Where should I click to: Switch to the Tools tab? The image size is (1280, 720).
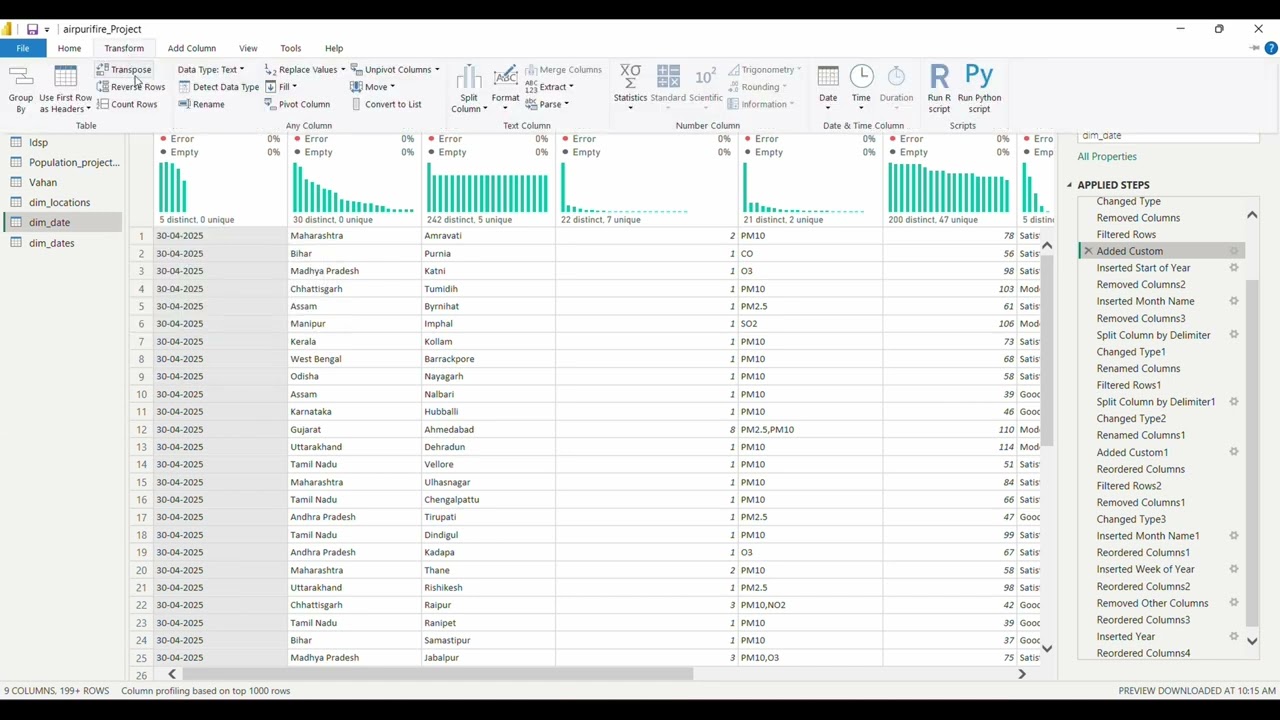click(291, 48)
